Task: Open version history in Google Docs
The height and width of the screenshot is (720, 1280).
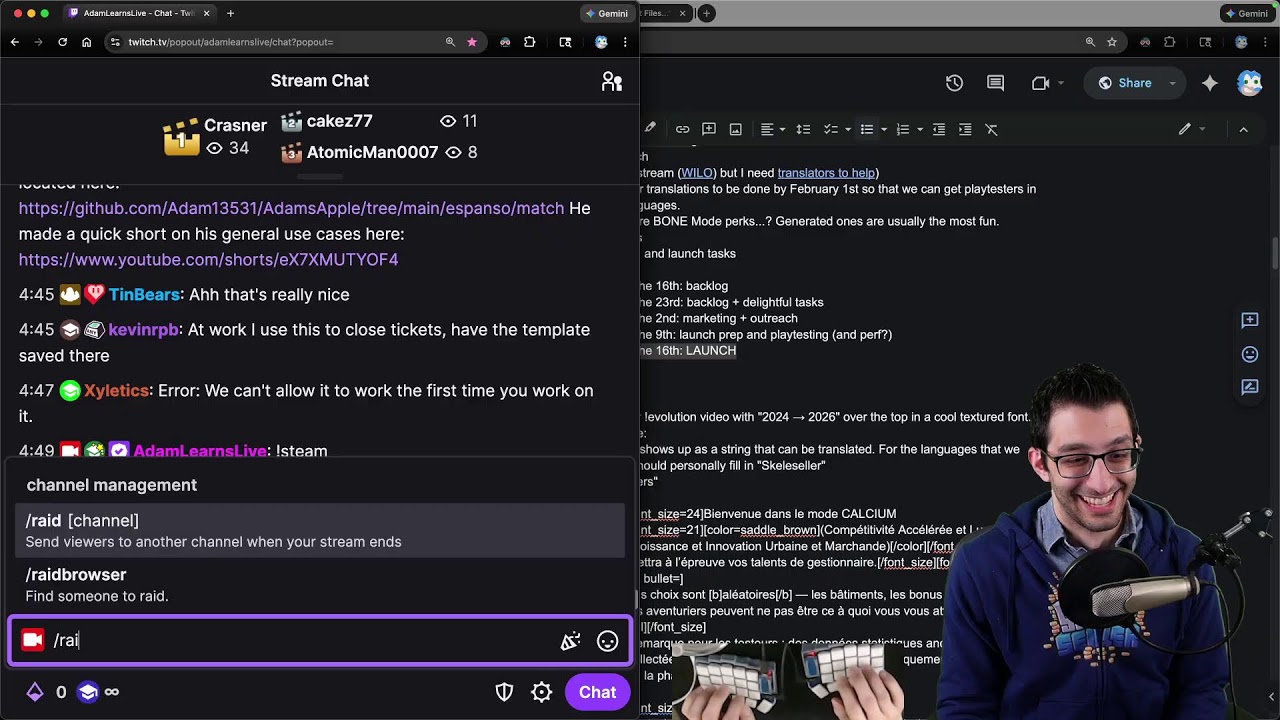Action: point(954,83)
